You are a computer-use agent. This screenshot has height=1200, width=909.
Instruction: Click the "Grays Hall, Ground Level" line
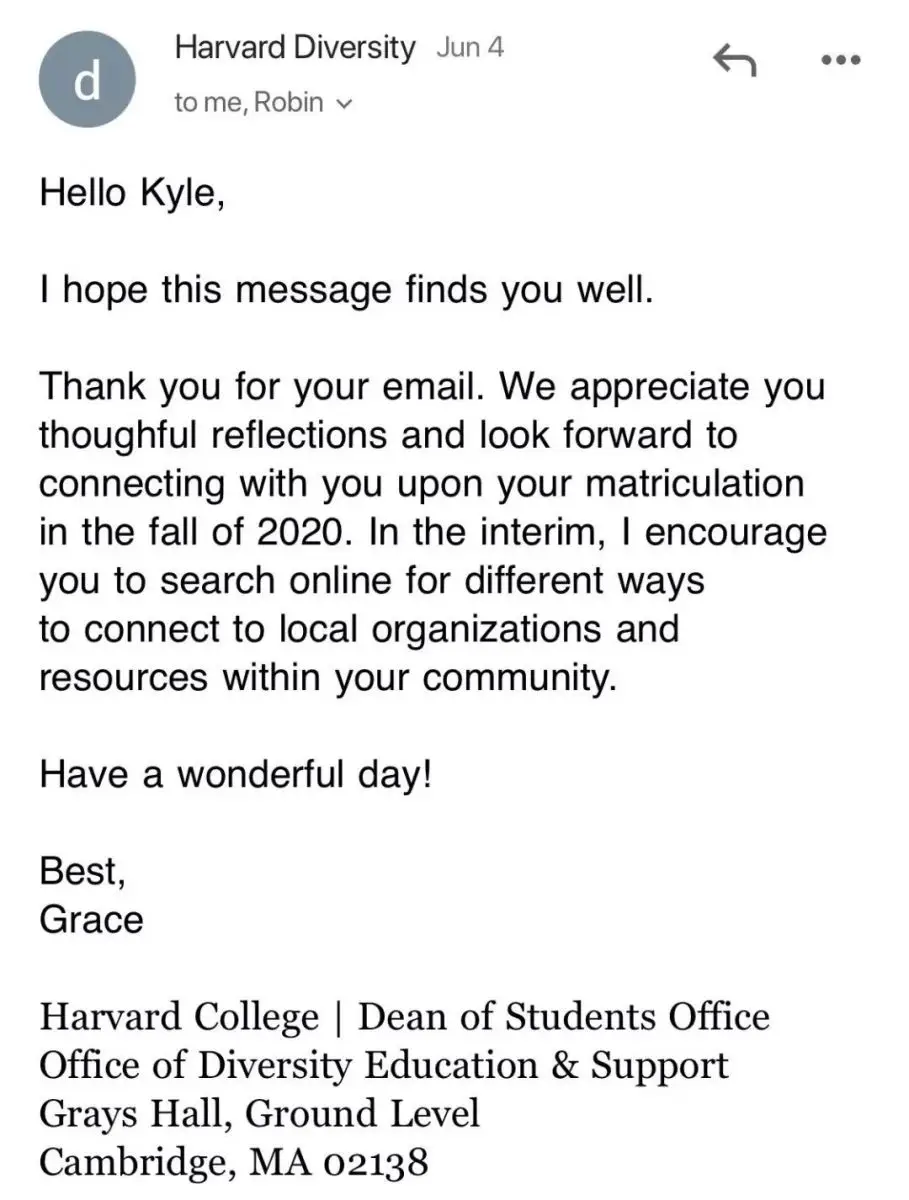pos(259,1113)
